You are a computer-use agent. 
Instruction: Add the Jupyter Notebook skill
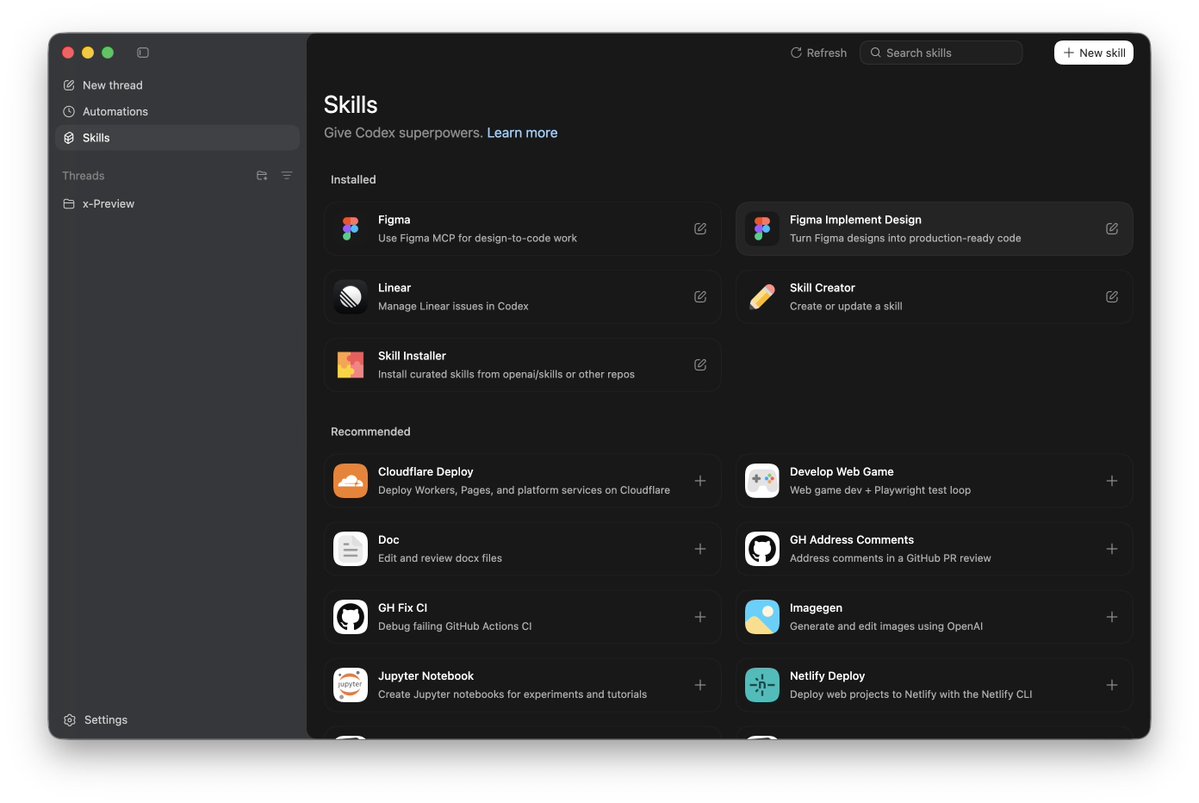[x=700, y=685]
